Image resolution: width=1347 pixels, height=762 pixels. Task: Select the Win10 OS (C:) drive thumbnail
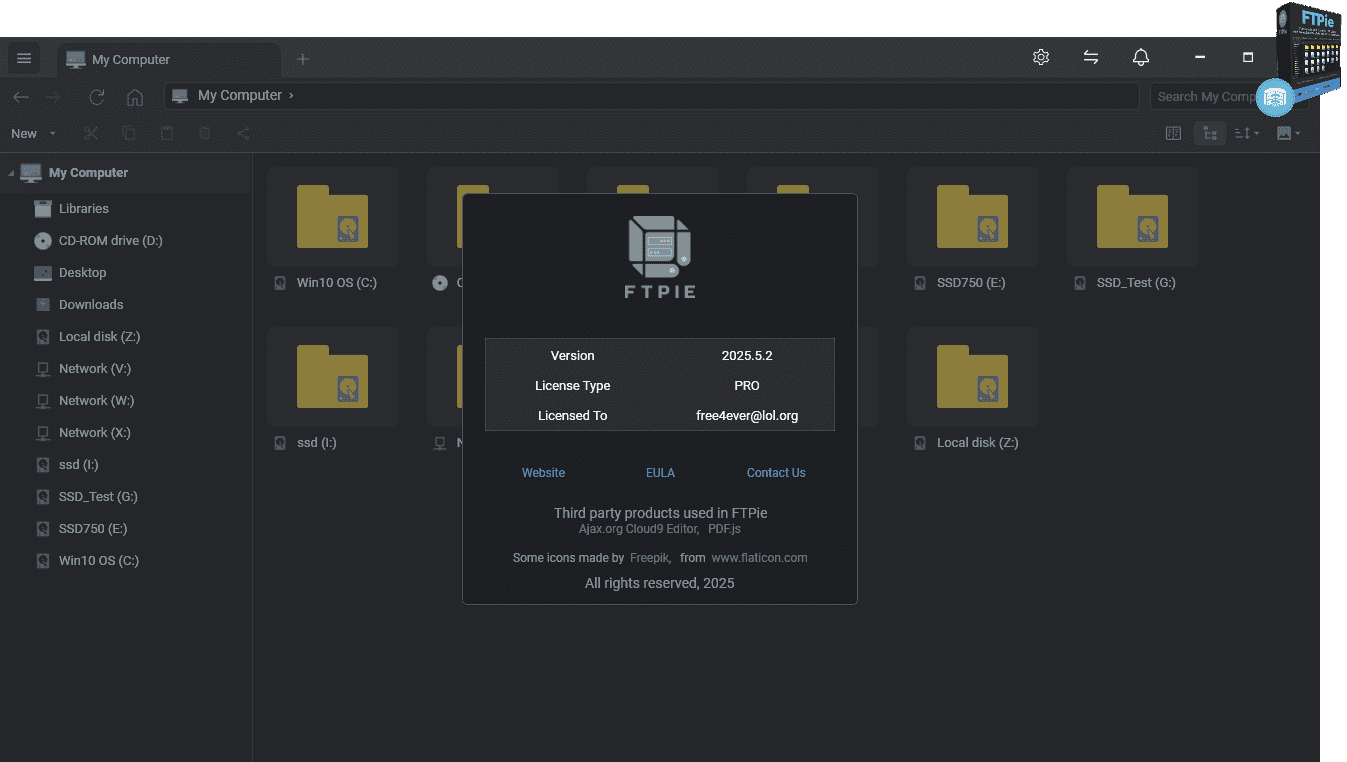(333, 217)
